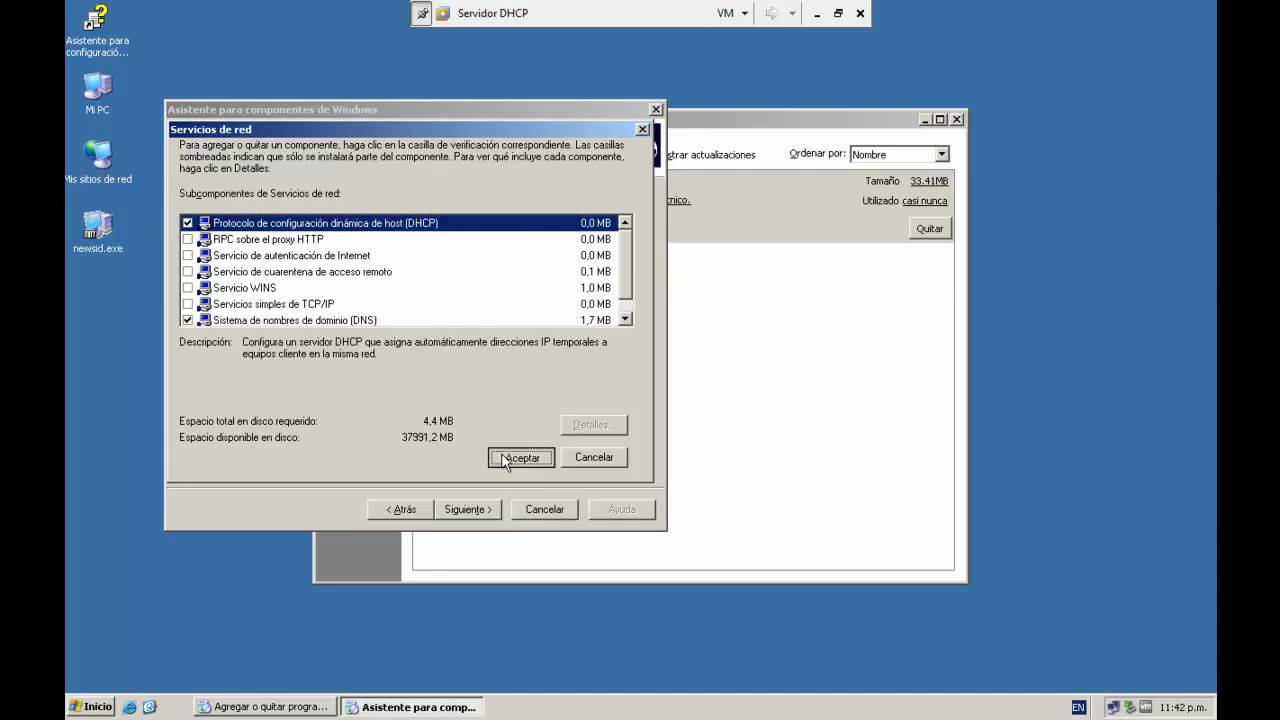
Task: Click scroll down arrow in subcomponents list
Action: coord(625,319)
